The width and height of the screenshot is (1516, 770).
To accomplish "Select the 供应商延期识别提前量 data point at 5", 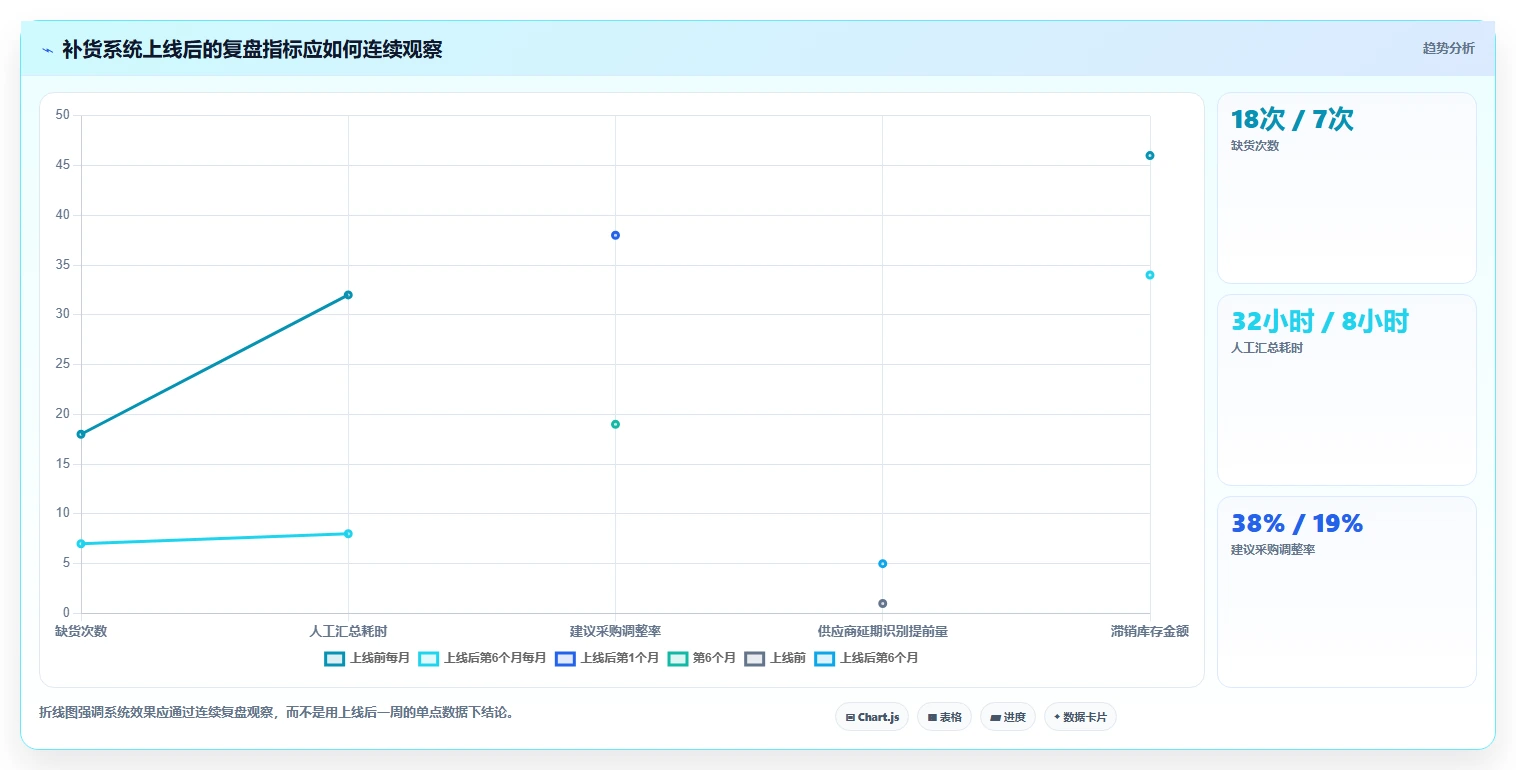I will pos(882,563).
